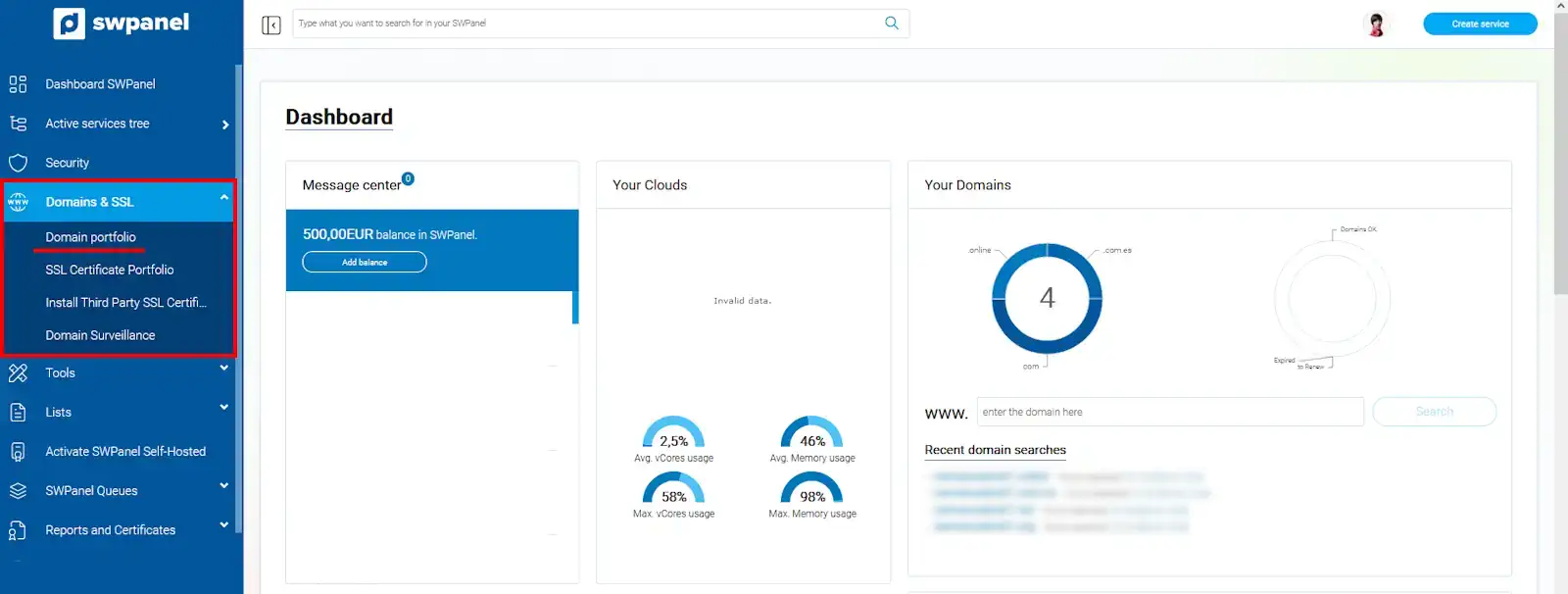1568x594 pixels.
Task: Click the Invalid data. text
Action: [742, 301]
